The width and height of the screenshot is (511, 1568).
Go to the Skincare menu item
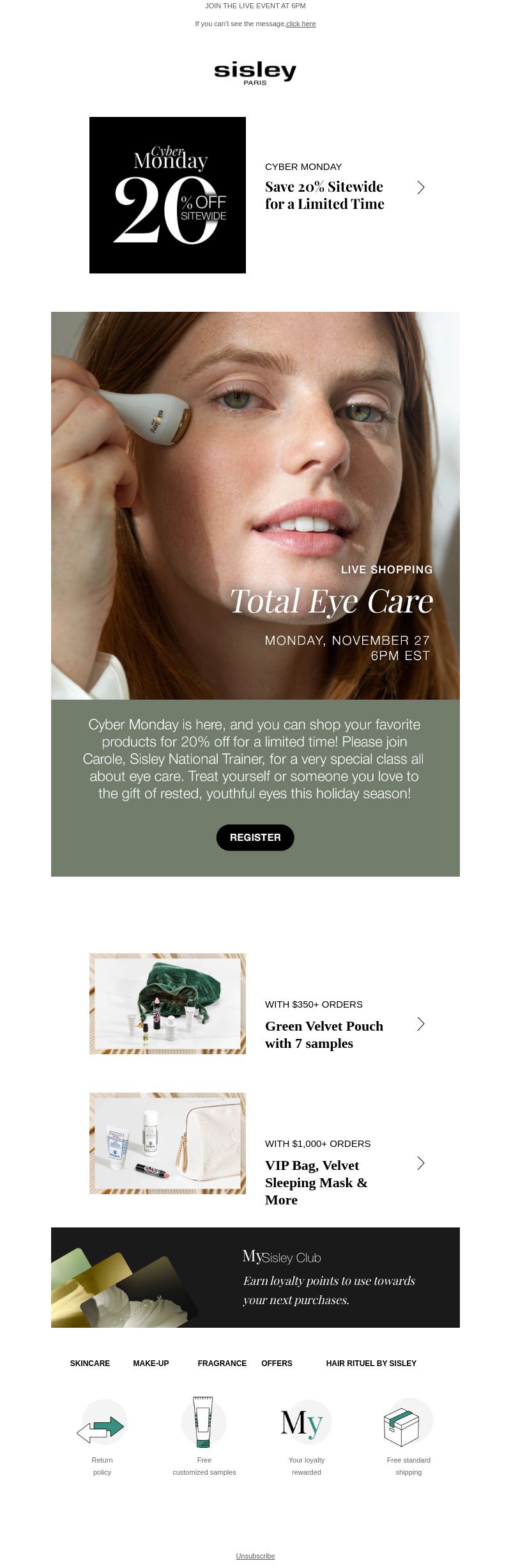tap(90, 1363)
